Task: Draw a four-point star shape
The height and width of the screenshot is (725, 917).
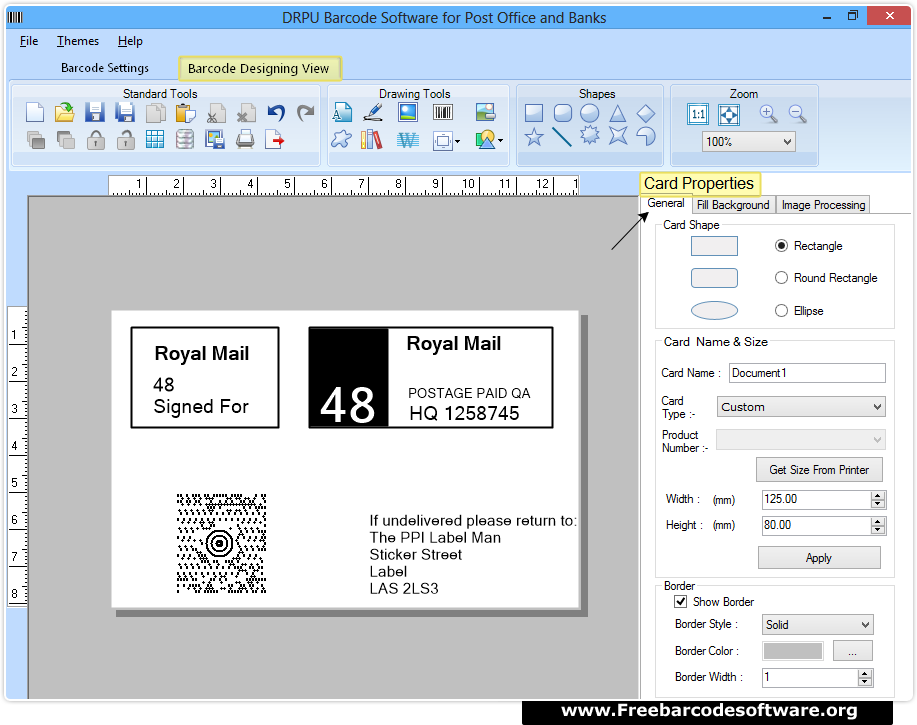Action: (618, 136)
